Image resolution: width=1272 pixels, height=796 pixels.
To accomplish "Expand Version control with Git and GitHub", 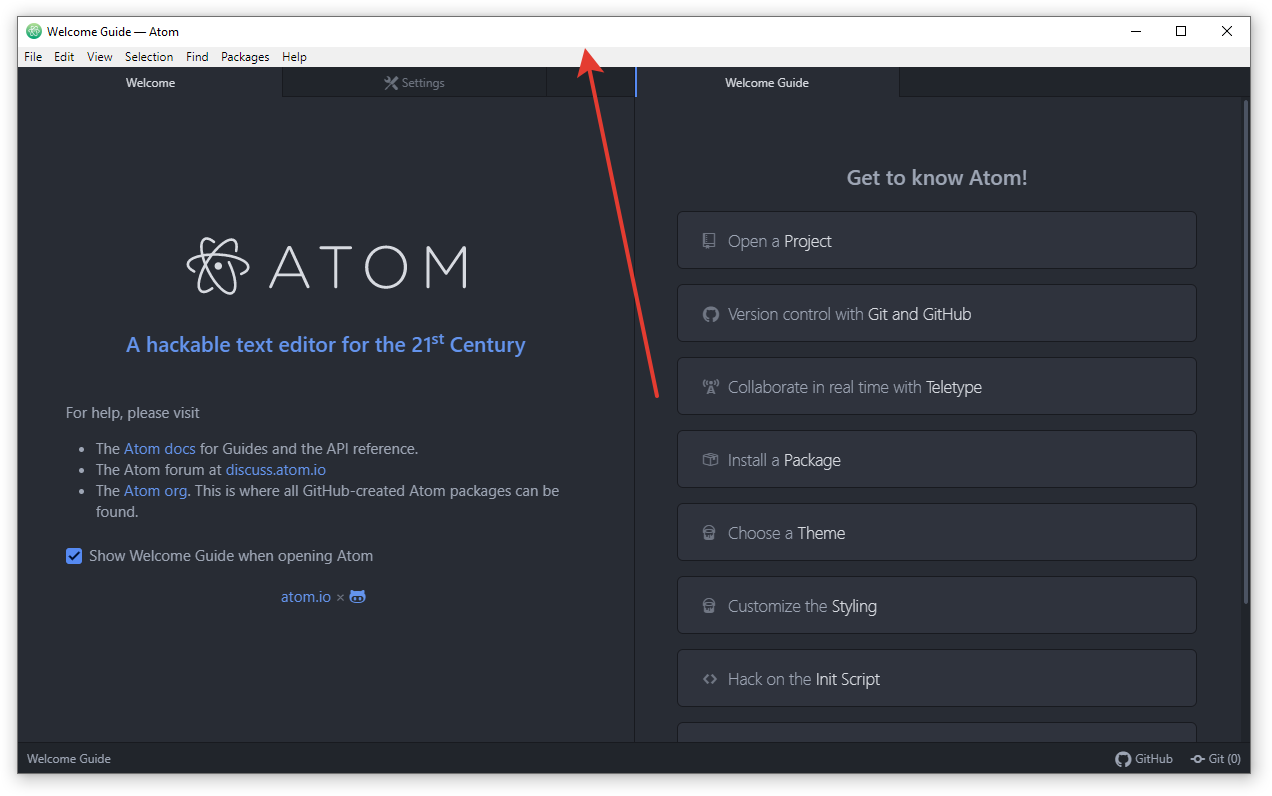I will (x=937, y=313).
